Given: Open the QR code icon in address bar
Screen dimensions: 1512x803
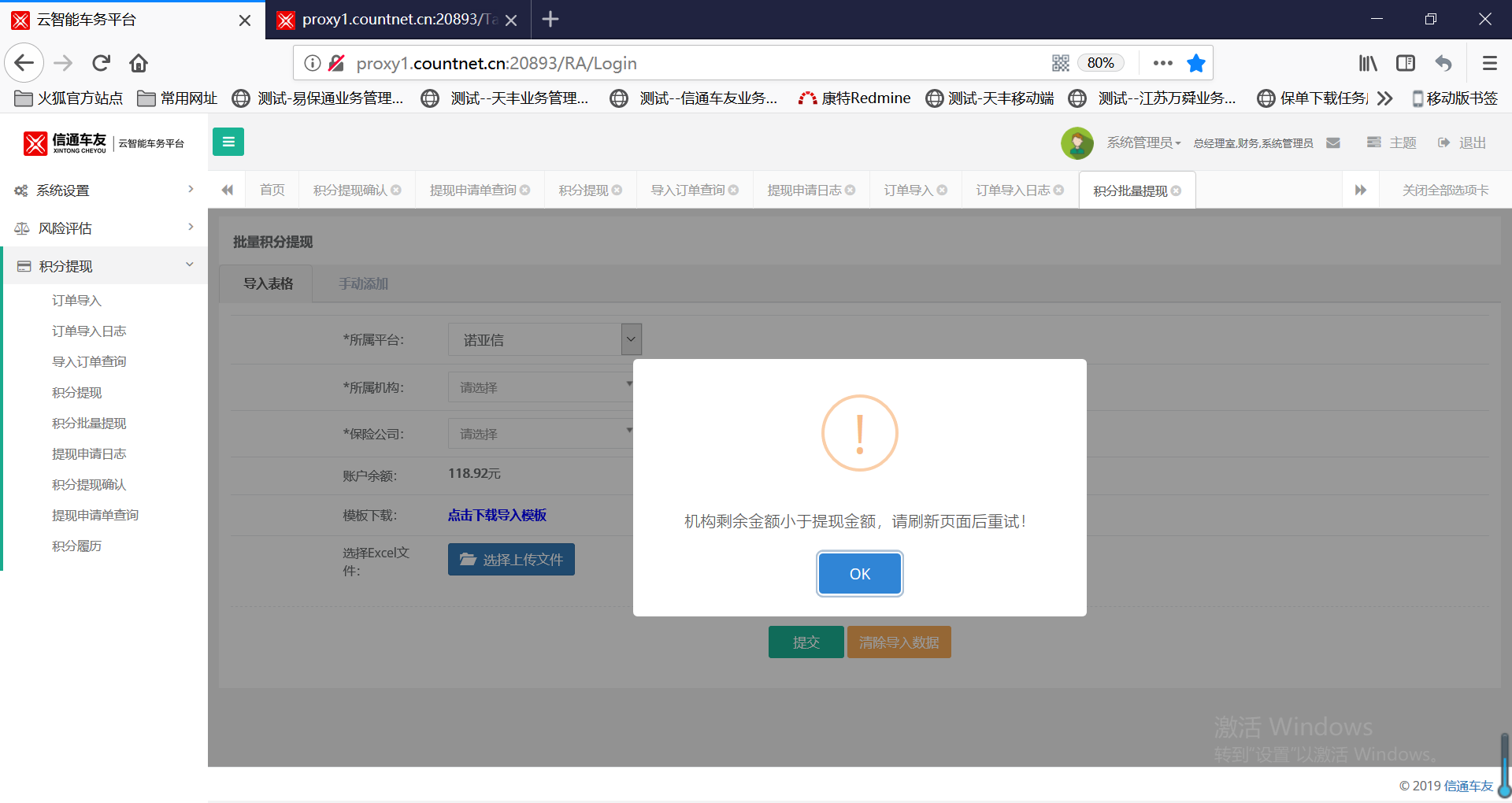Looking at the screenshot, I should tap(1060, 63).
